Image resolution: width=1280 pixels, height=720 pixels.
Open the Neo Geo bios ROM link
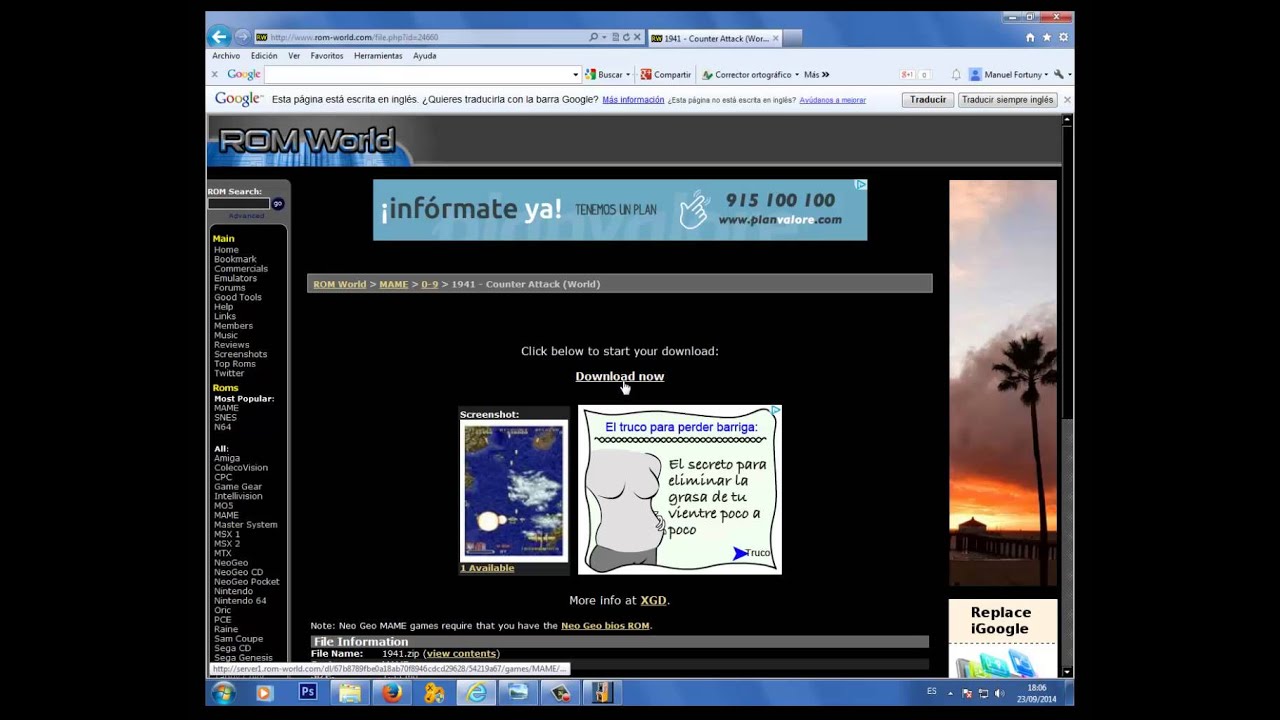[x=605, y=626]
